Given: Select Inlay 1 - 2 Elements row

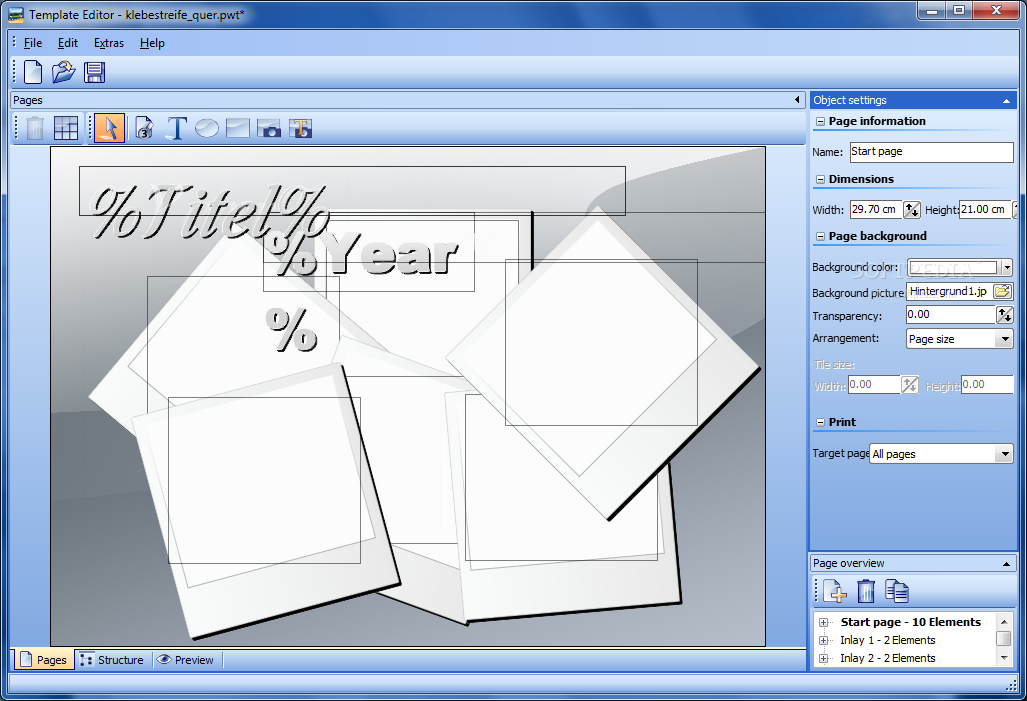Looking at the screenshot, I should pyautogui.click(x=887, y=640).
